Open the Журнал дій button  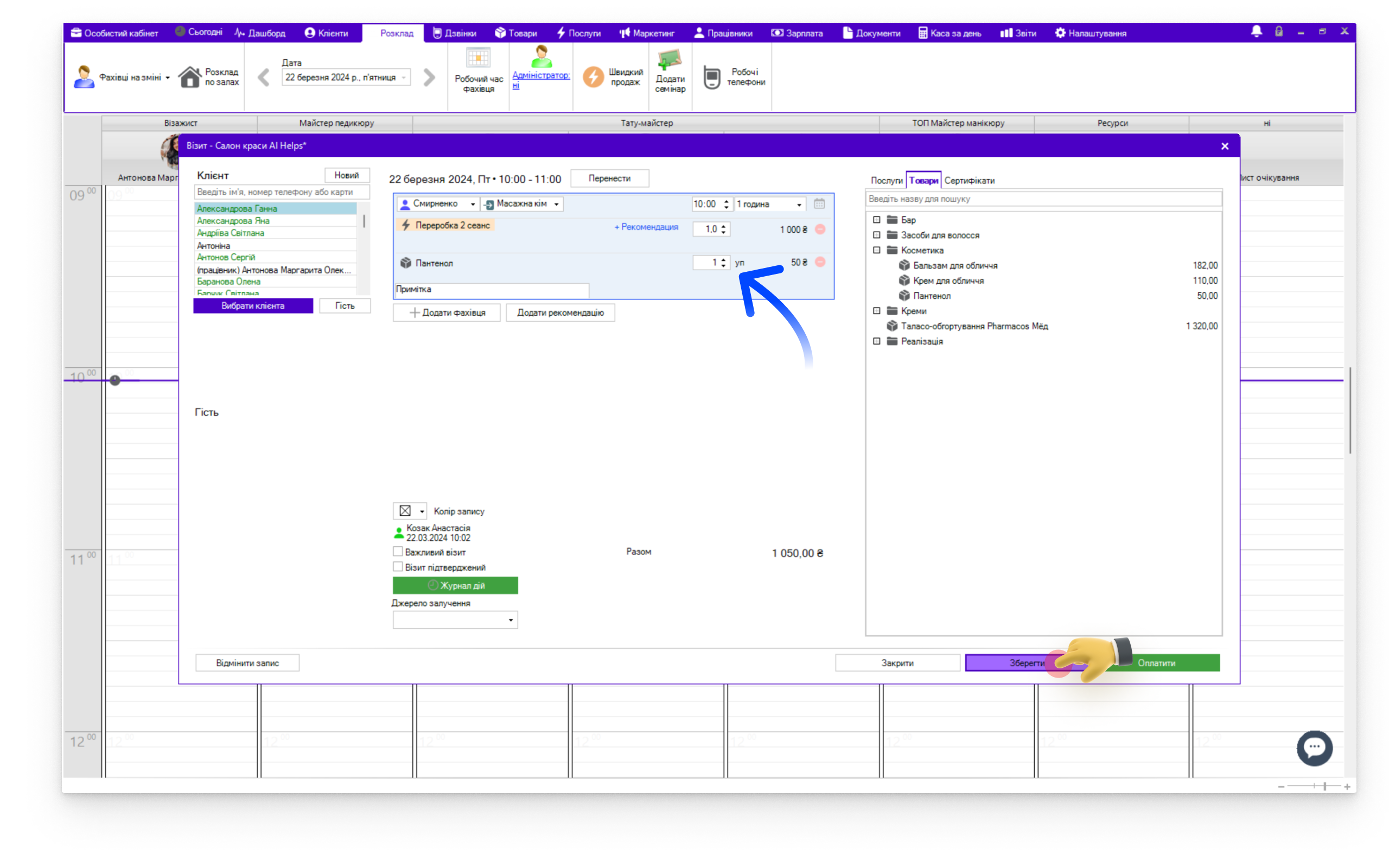(x=455, y=585)
